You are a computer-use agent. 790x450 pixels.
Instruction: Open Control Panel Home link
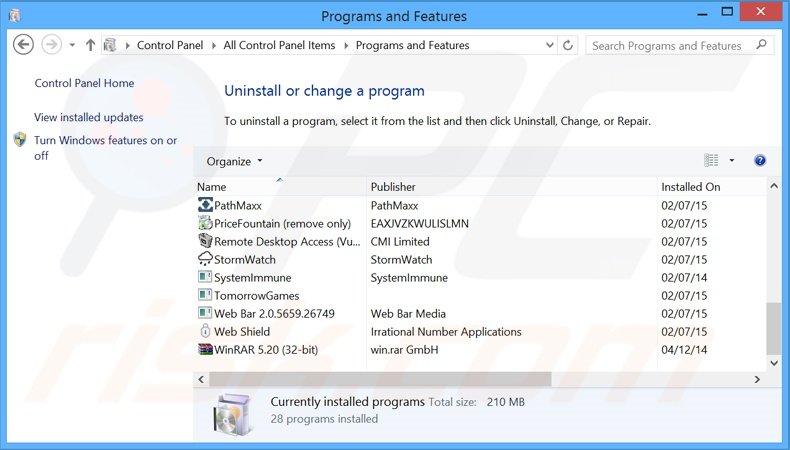84,83
